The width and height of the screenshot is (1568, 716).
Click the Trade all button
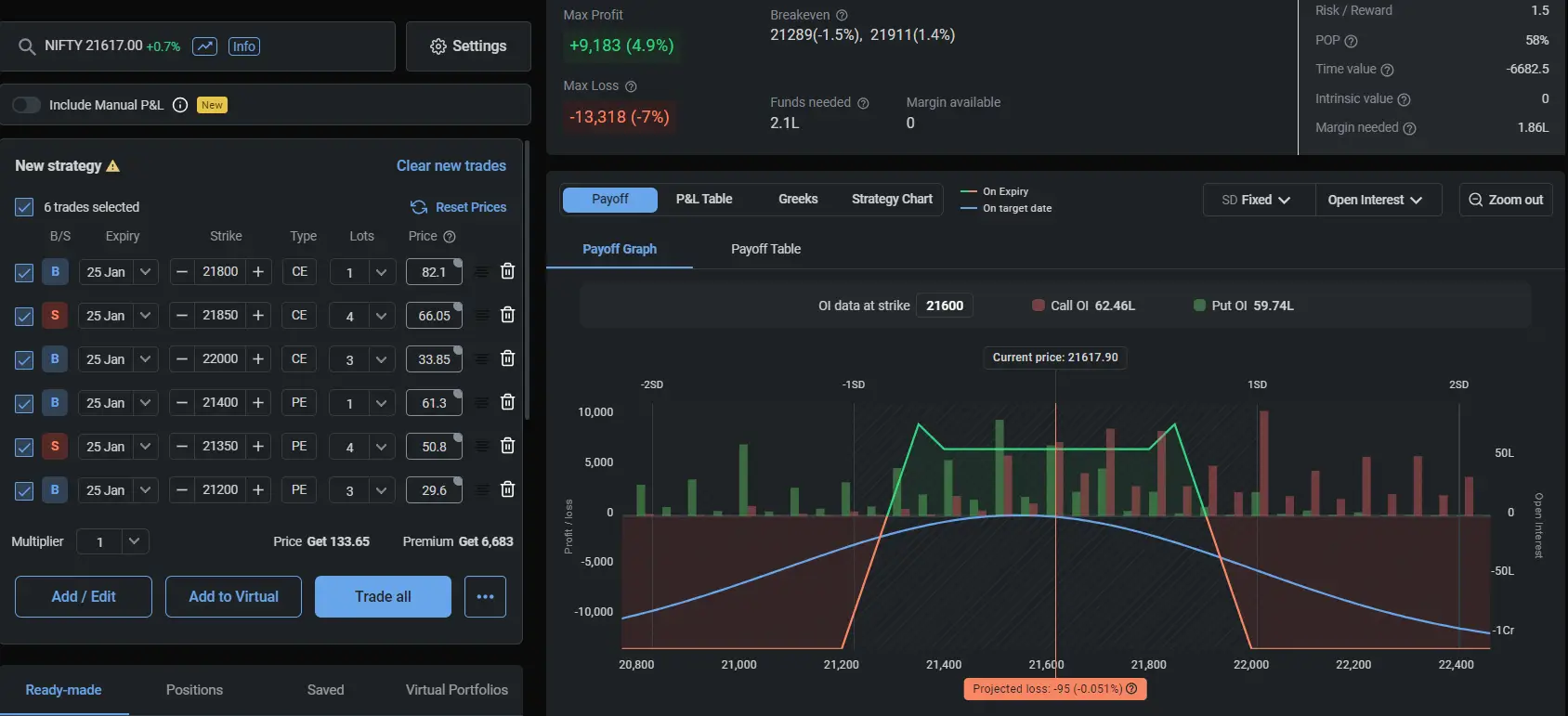[x=383, y=596]
